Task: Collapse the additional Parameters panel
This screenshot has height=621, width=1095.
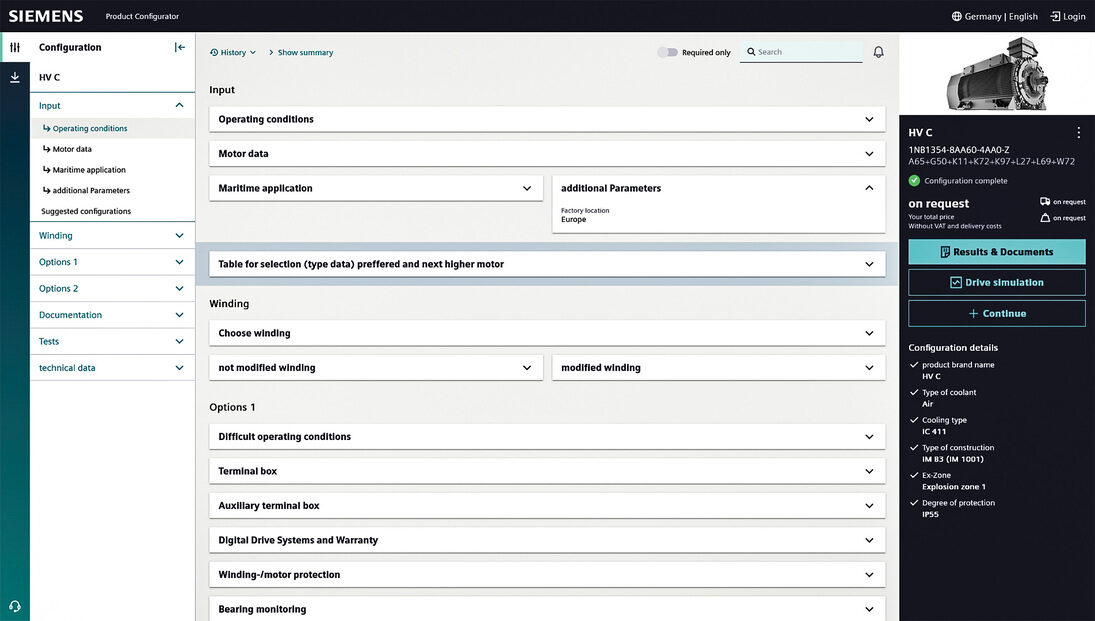Action: (x=868, y=188)
